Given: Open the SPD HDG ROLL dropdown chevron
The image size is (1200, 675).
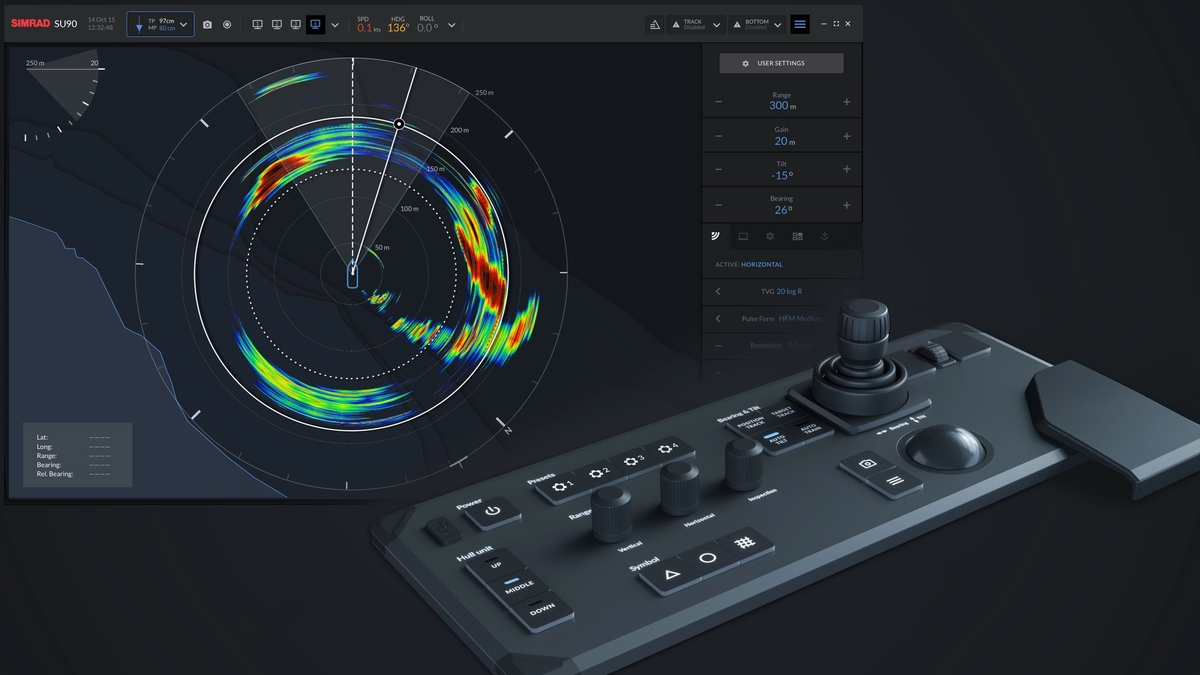Looking at the screenshot, I should click(x=452, y=24).
